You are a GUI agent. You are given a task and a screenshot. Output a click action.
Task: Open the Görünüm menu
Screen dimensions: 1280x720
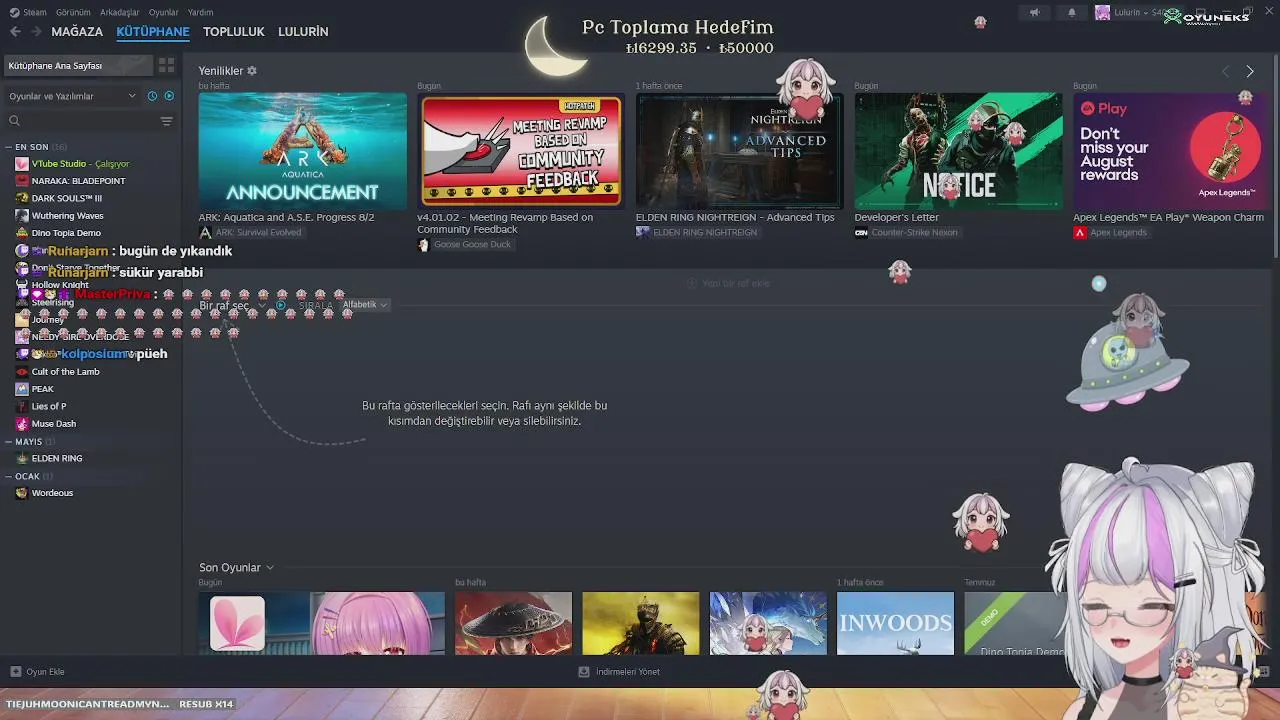[73, 12]
